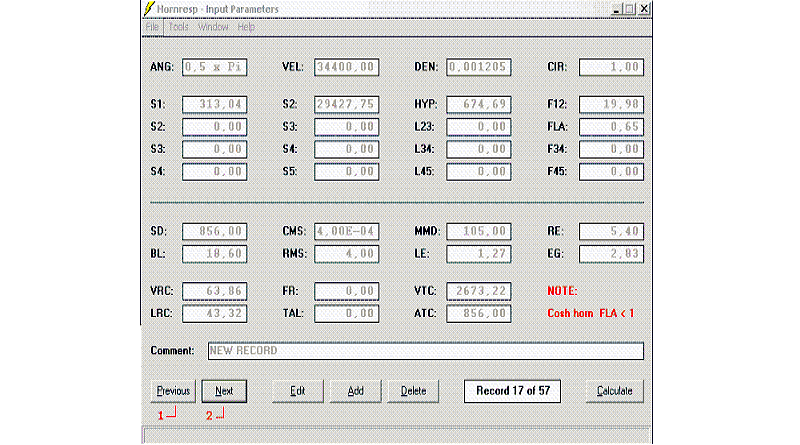Click the CMS field showing 4,00E-04

pyautogui.click(x=346, y=231)
